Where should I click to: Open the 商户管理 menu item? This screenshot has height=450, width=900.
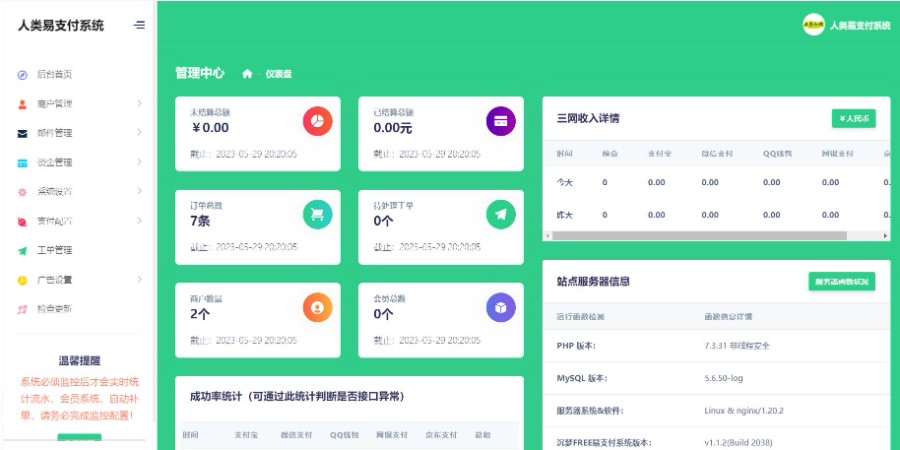click(55, 104)
